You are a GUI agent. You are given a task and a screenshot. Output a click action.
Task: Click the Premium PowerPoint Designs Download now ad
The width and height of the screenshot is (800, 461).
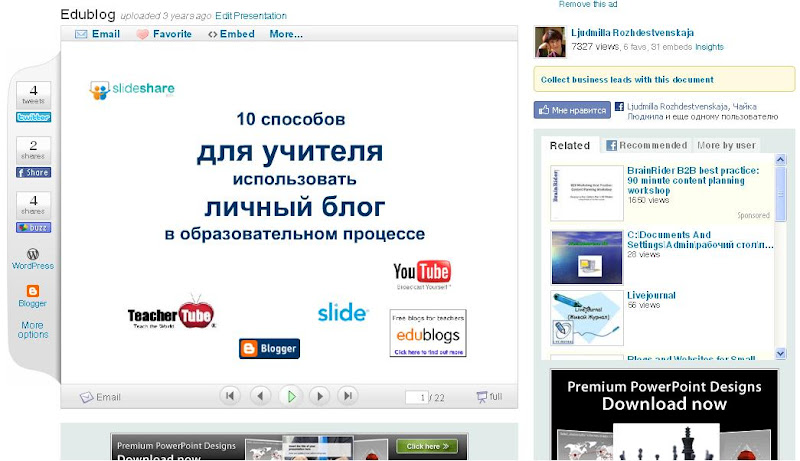point(664,415)
